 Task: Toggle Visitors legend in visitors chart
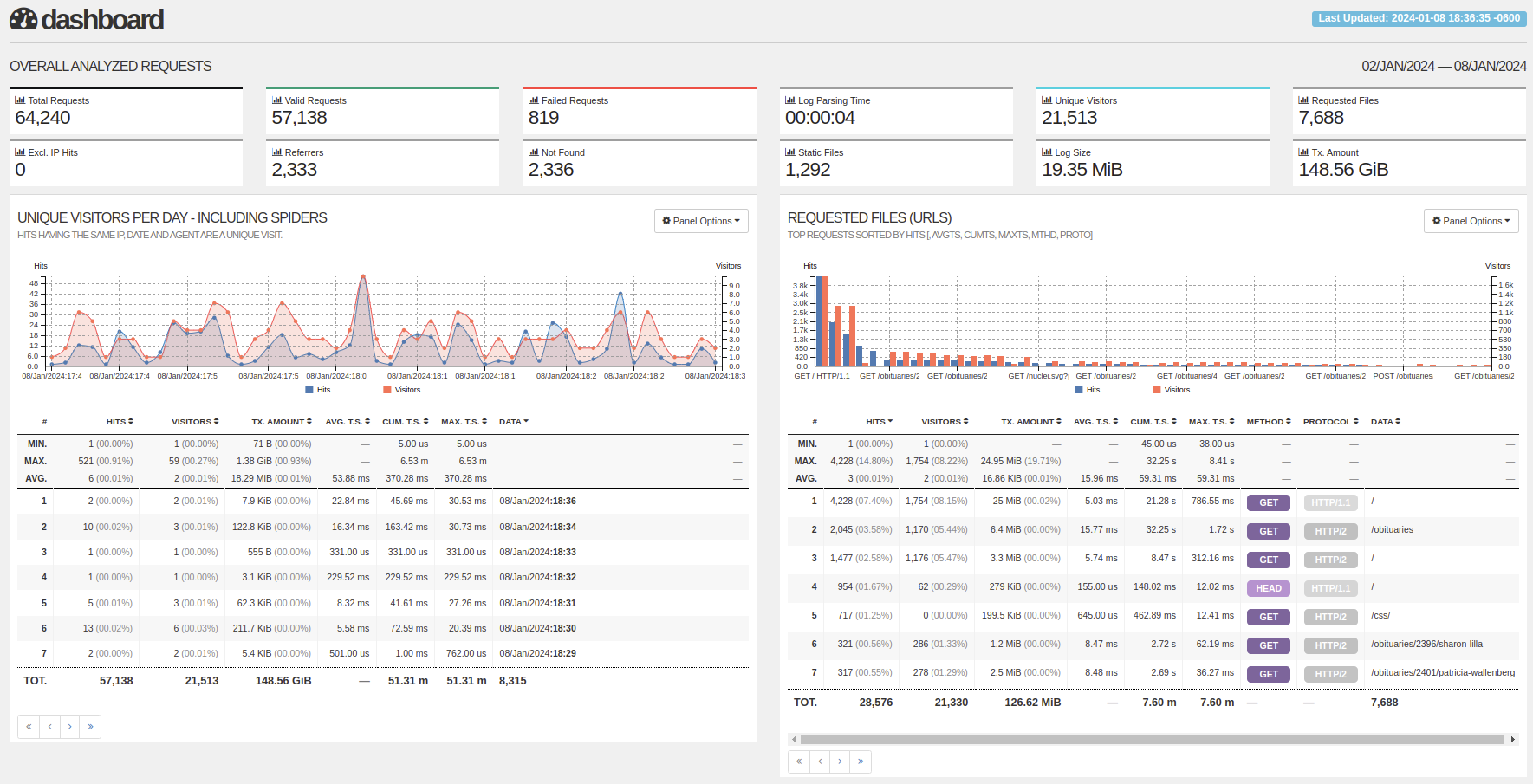[x=402, y=390]
